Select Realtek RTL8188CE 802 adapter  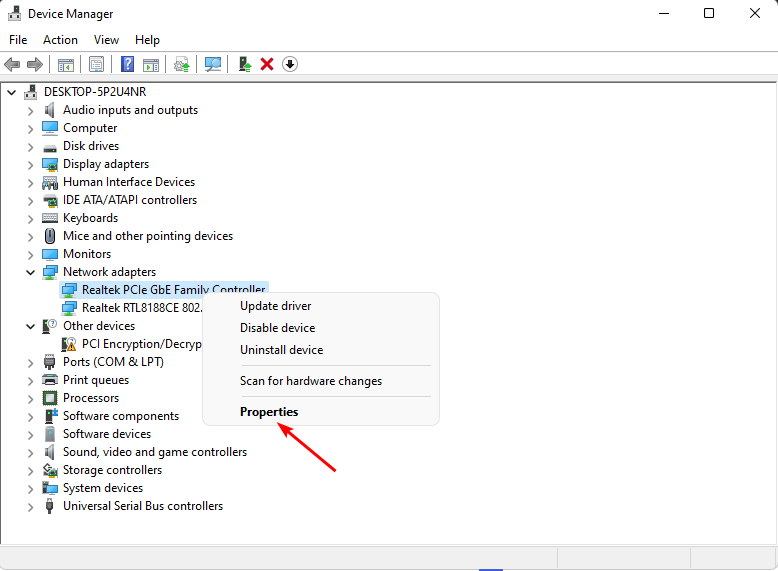pos(142,308)
